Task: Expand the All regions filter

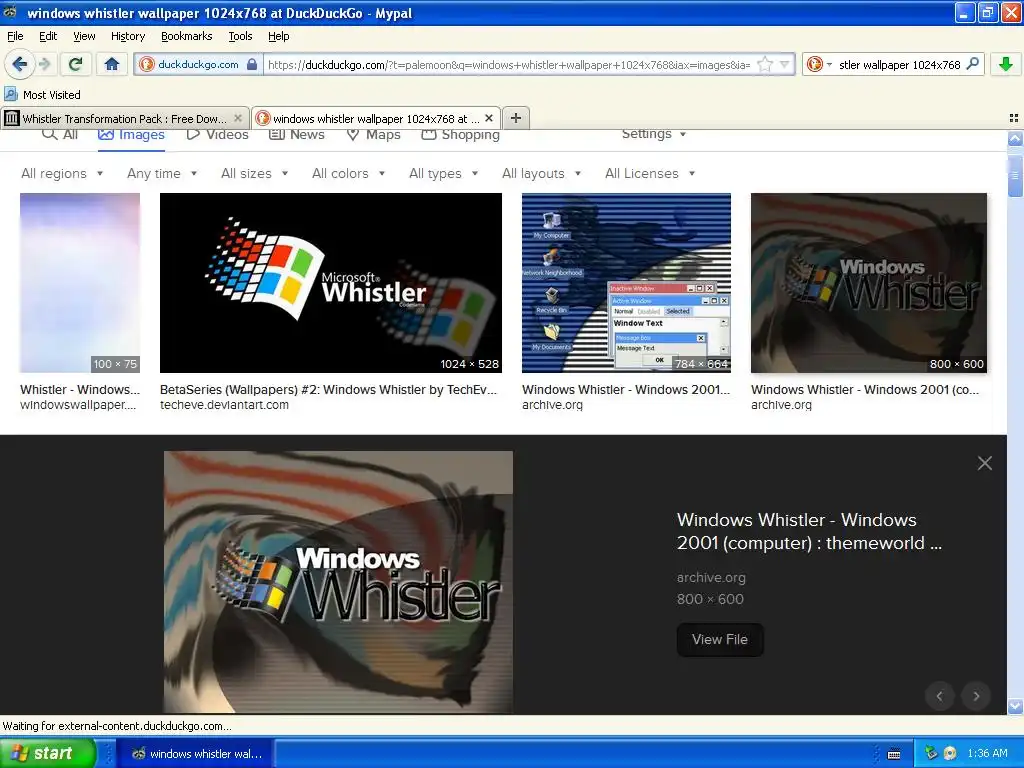Action: [x=62, y=173]
